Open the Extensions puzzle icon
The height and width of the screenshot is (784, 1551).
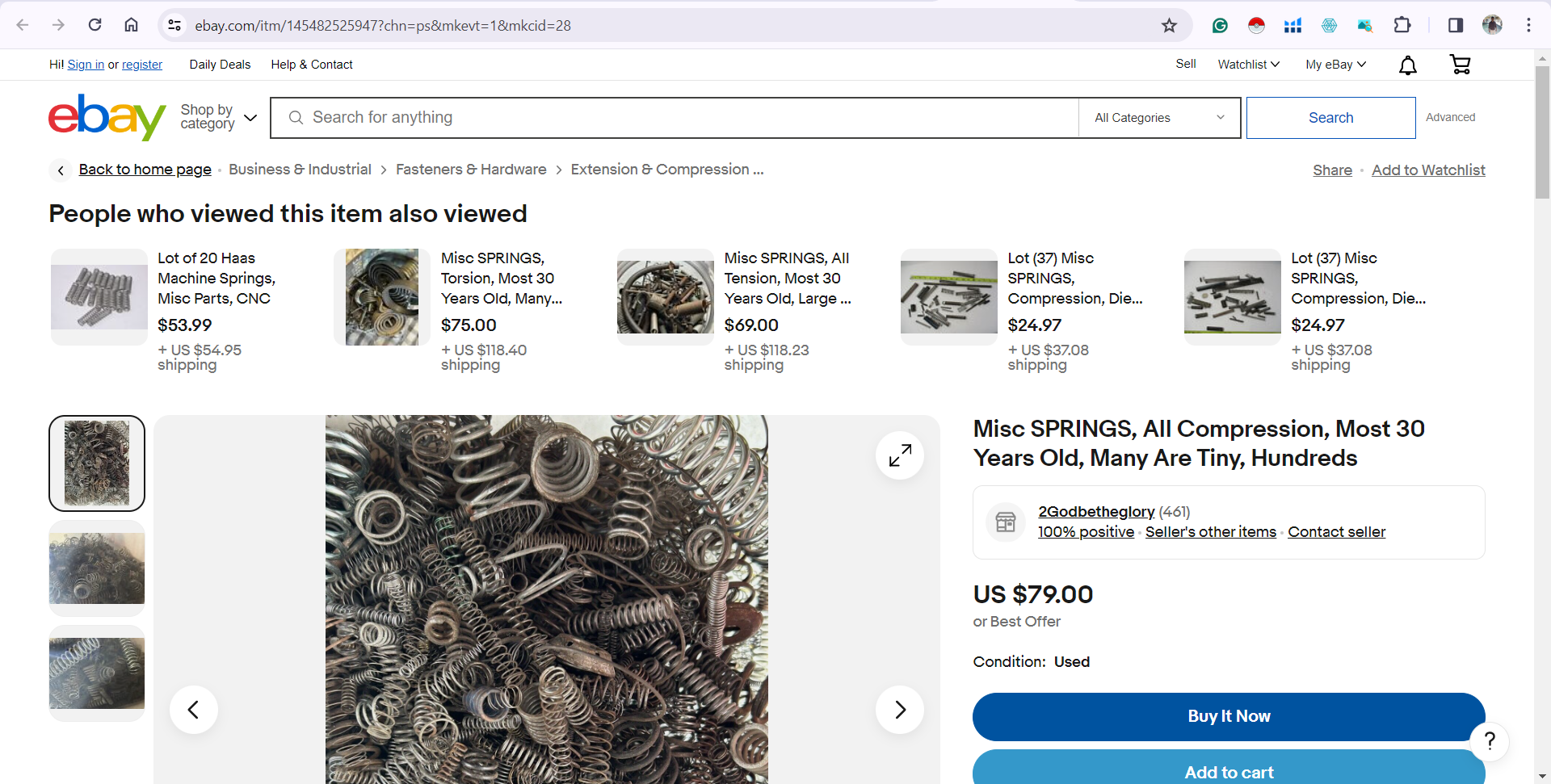[1402, 26]
